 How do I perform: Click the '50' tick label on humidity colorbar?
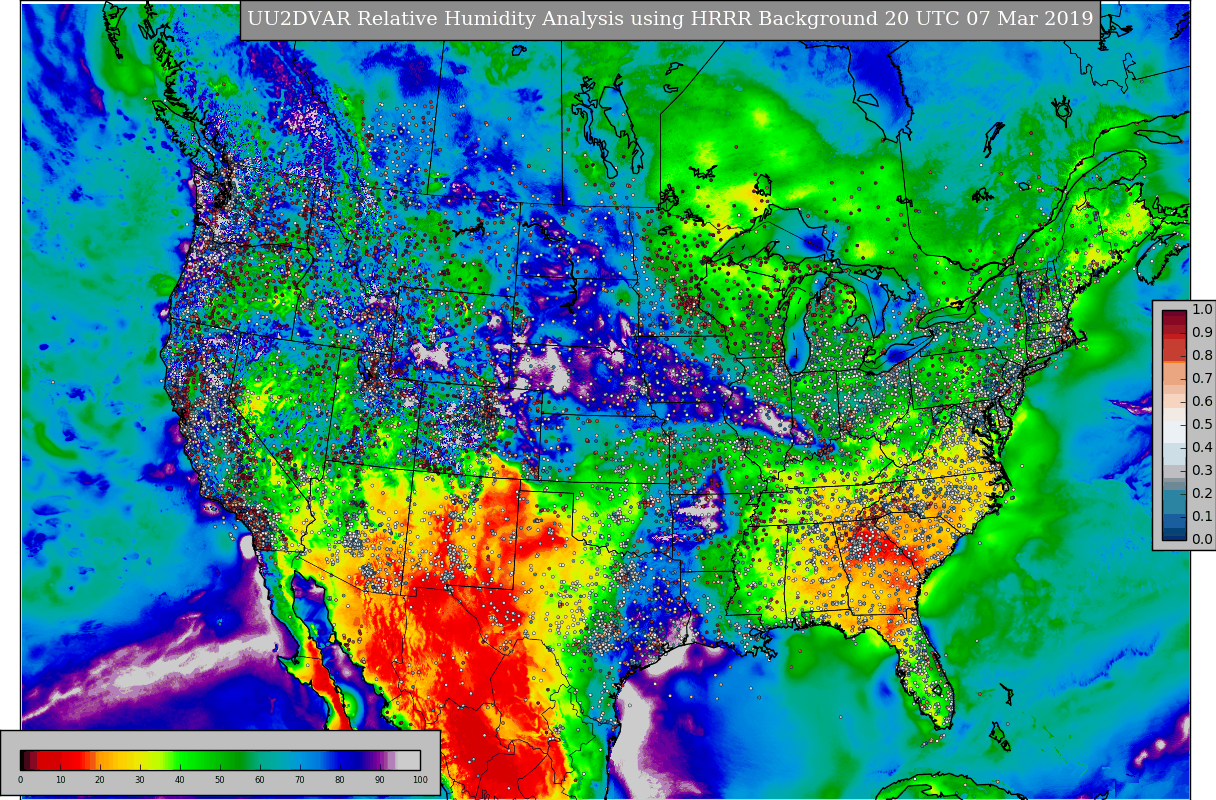220,780
